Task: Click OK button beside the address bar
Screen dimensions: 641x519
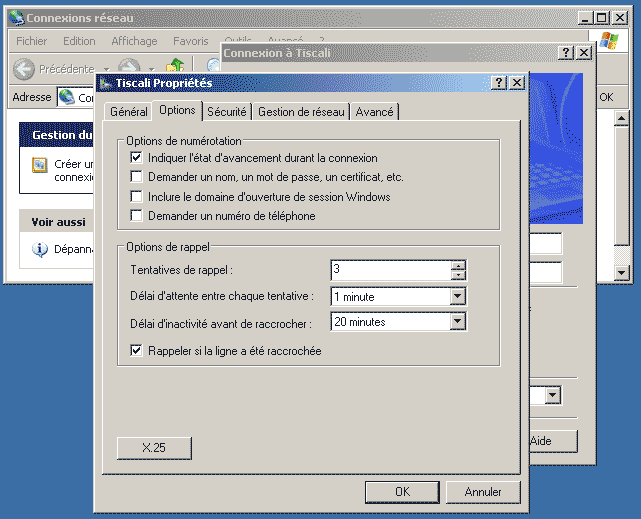Action: point(606,97)
